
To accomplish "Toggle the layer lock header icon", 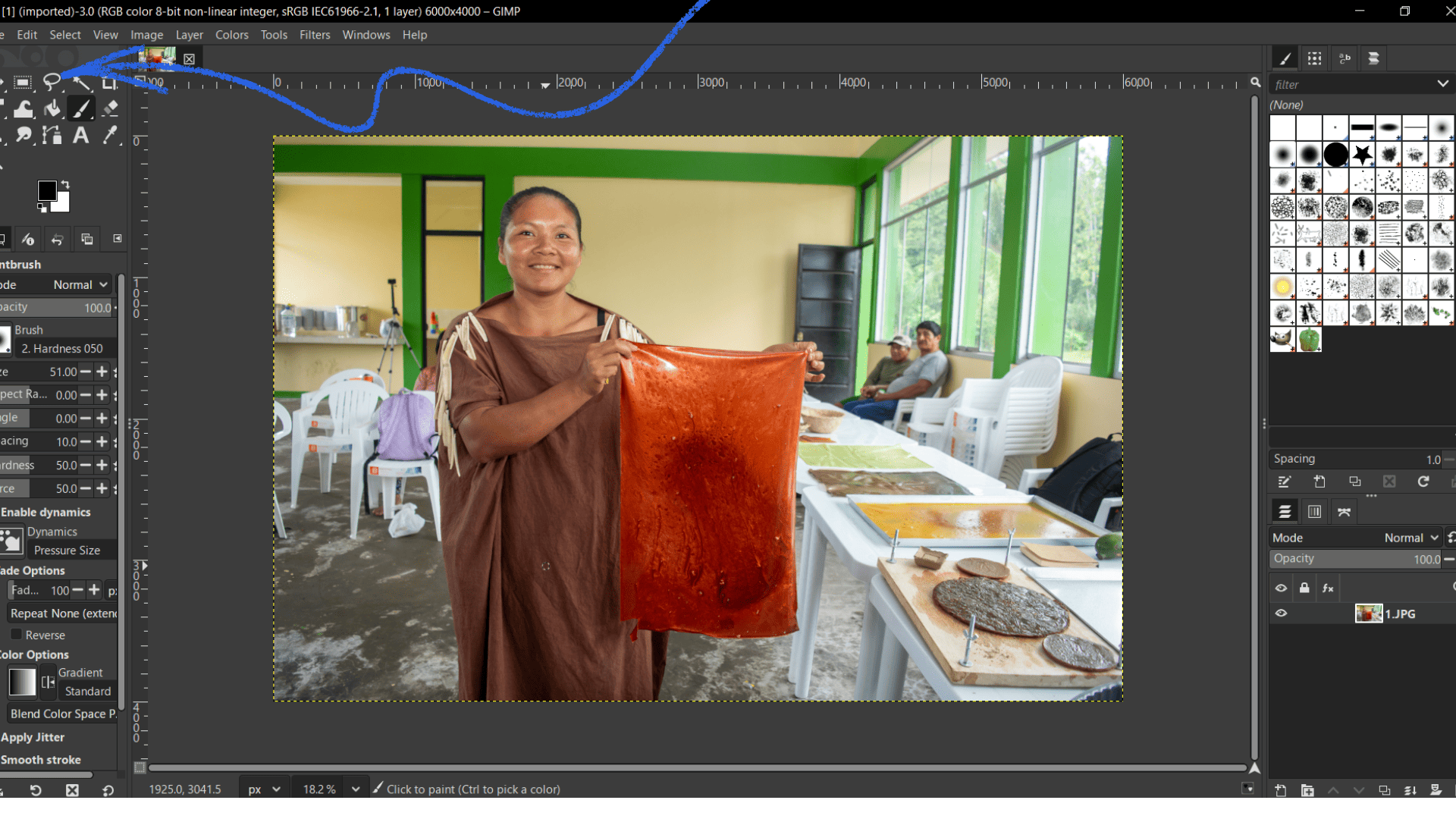I will coord(1304,588).
